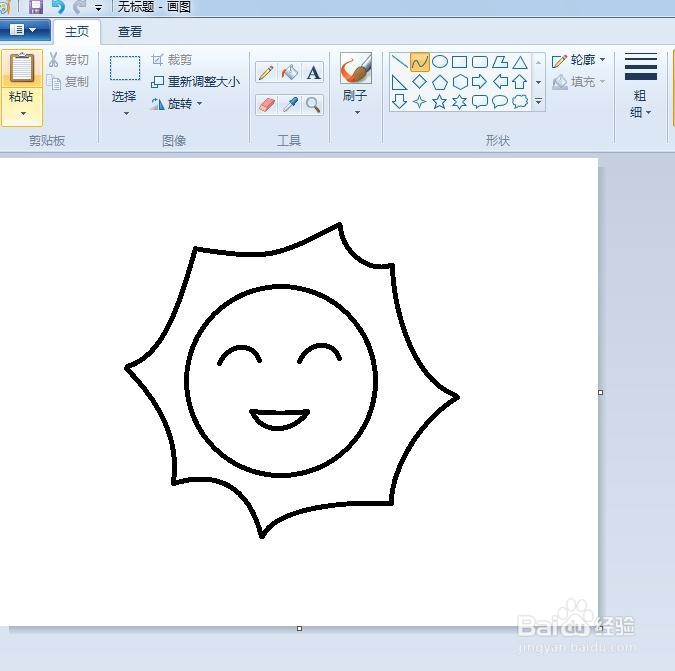Open the Fill (填充) dropdown
The image size is (675, 671).
pyautogui.click(x=579, y=82)
